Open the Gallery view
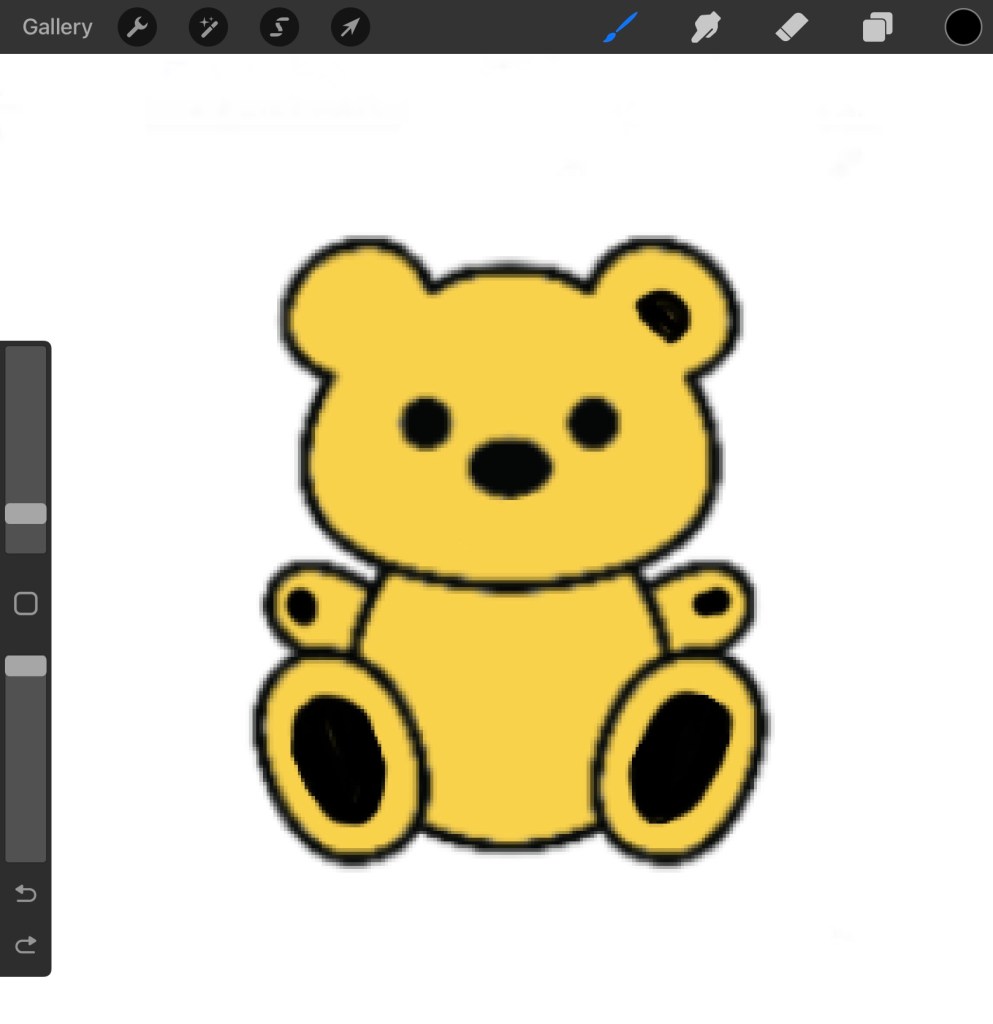Viewport: 993px width, 1024px height. 57,27
